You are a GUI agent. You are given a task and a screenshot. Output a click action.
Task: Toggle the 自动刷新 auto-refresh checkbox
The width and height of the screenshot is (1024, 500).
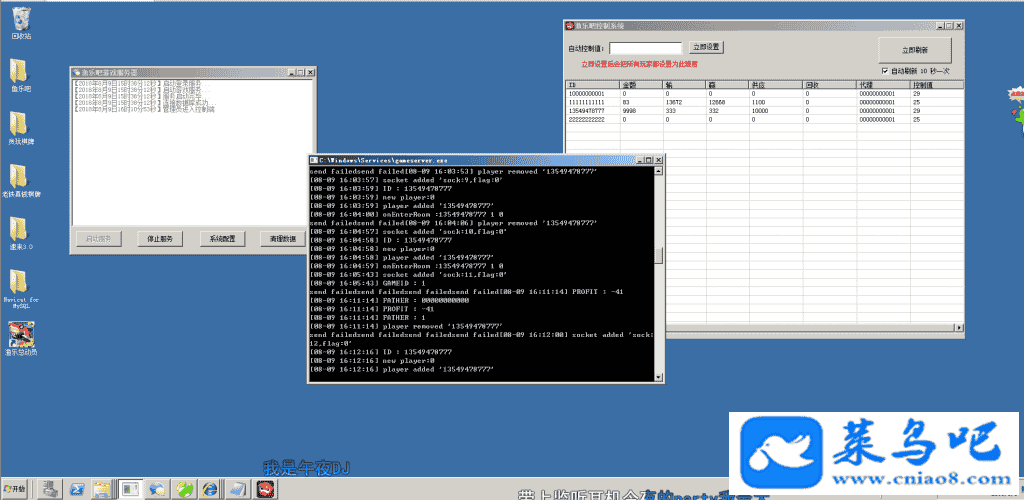[886, 71]
